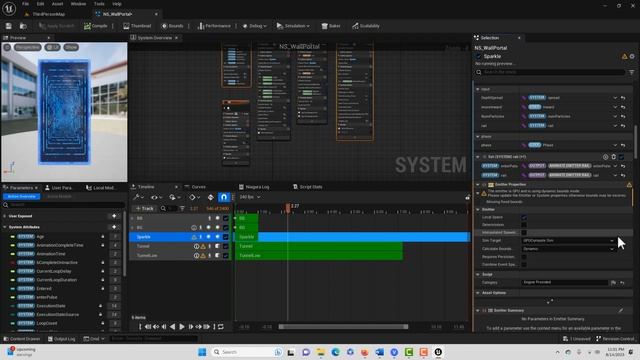
Task: Open the timeline filter icon
Action: point(182,209)
